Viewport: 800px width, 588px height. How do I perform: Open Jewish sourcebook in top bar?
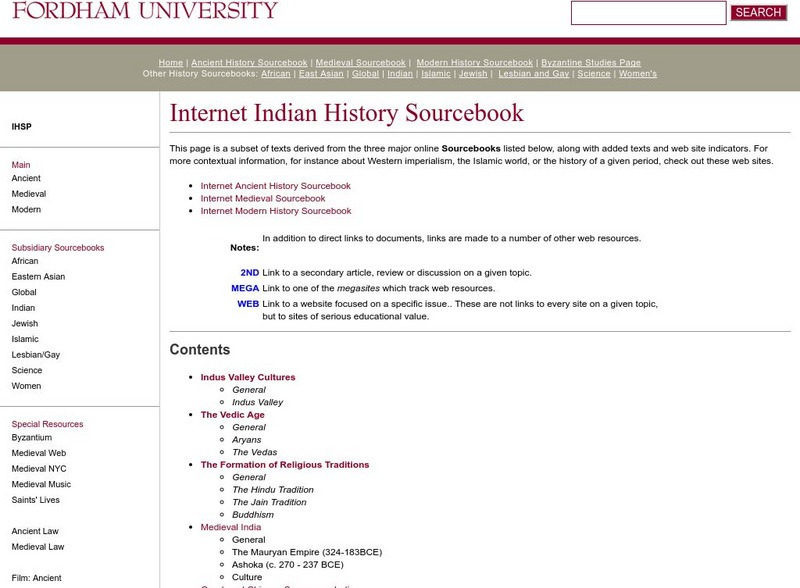tap(473, 74)
